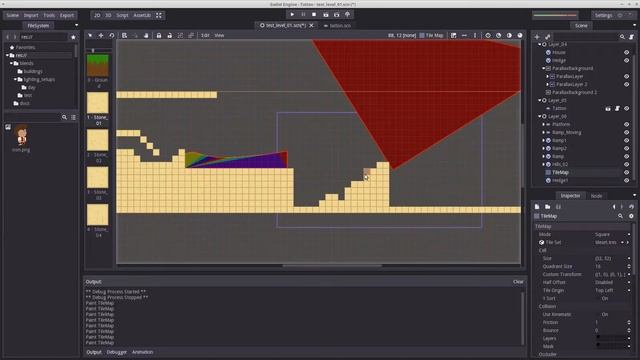Image resolution: width=640 pixels, height=360 pixels.
Task: Play the edited scene icon
Action: tap(325, 15)
